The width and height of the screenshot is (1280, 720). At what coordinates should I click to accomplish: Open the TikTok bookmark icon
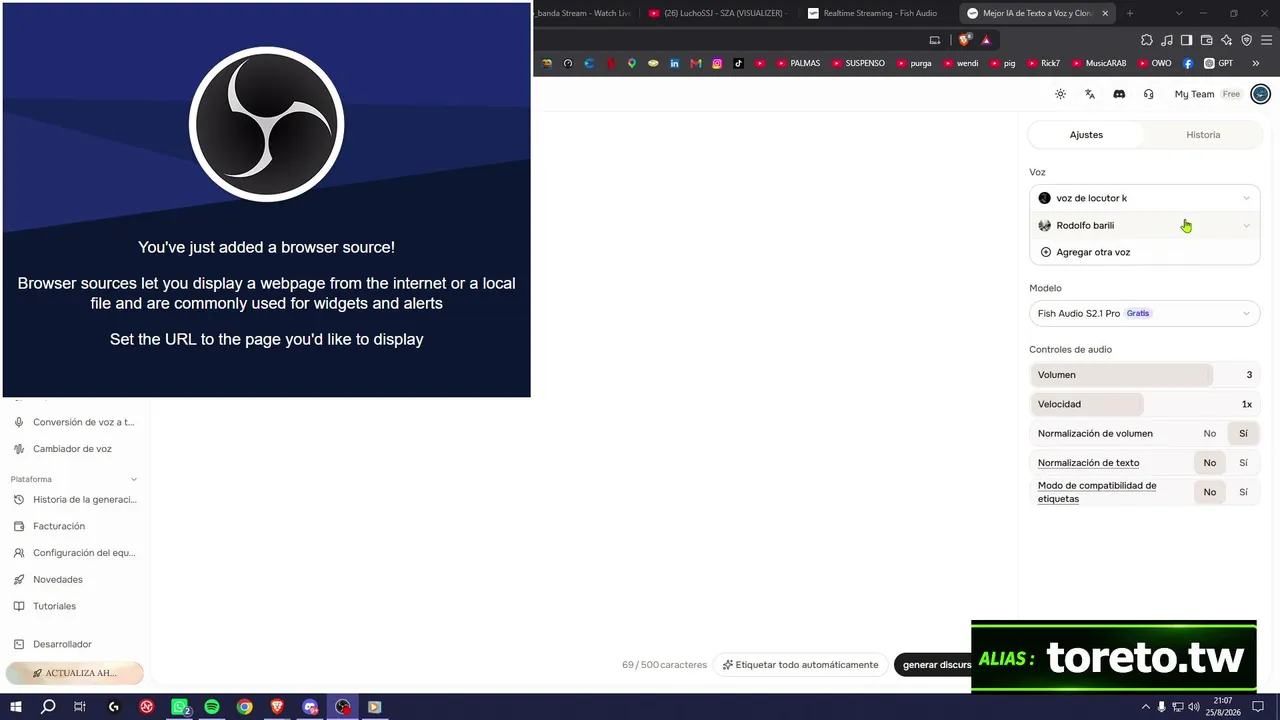click(738, 63)
